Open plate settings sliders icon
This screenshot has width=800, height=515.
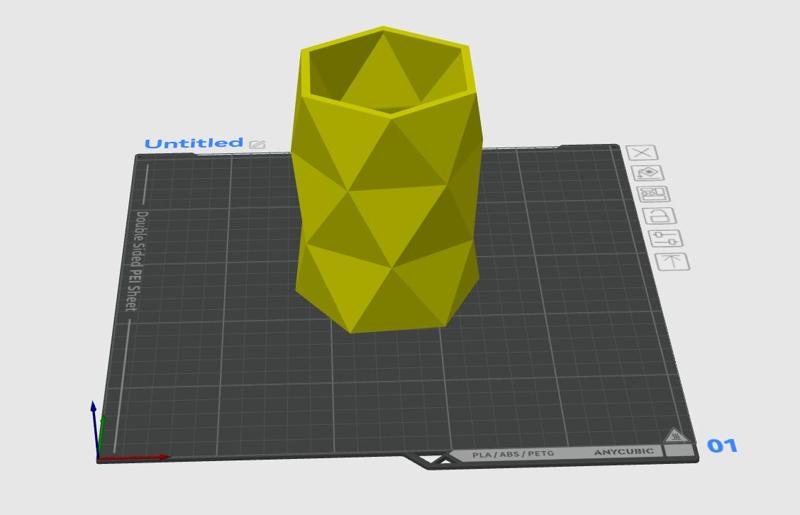pyautogui.click(x=666, y=238)
